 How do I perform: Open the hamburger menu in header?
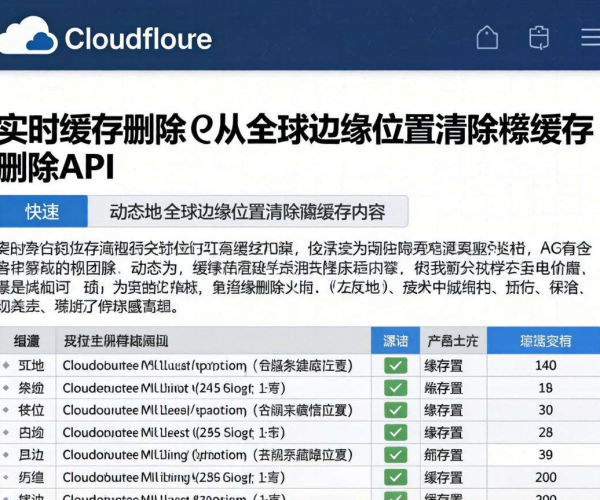tap(590, 37)
